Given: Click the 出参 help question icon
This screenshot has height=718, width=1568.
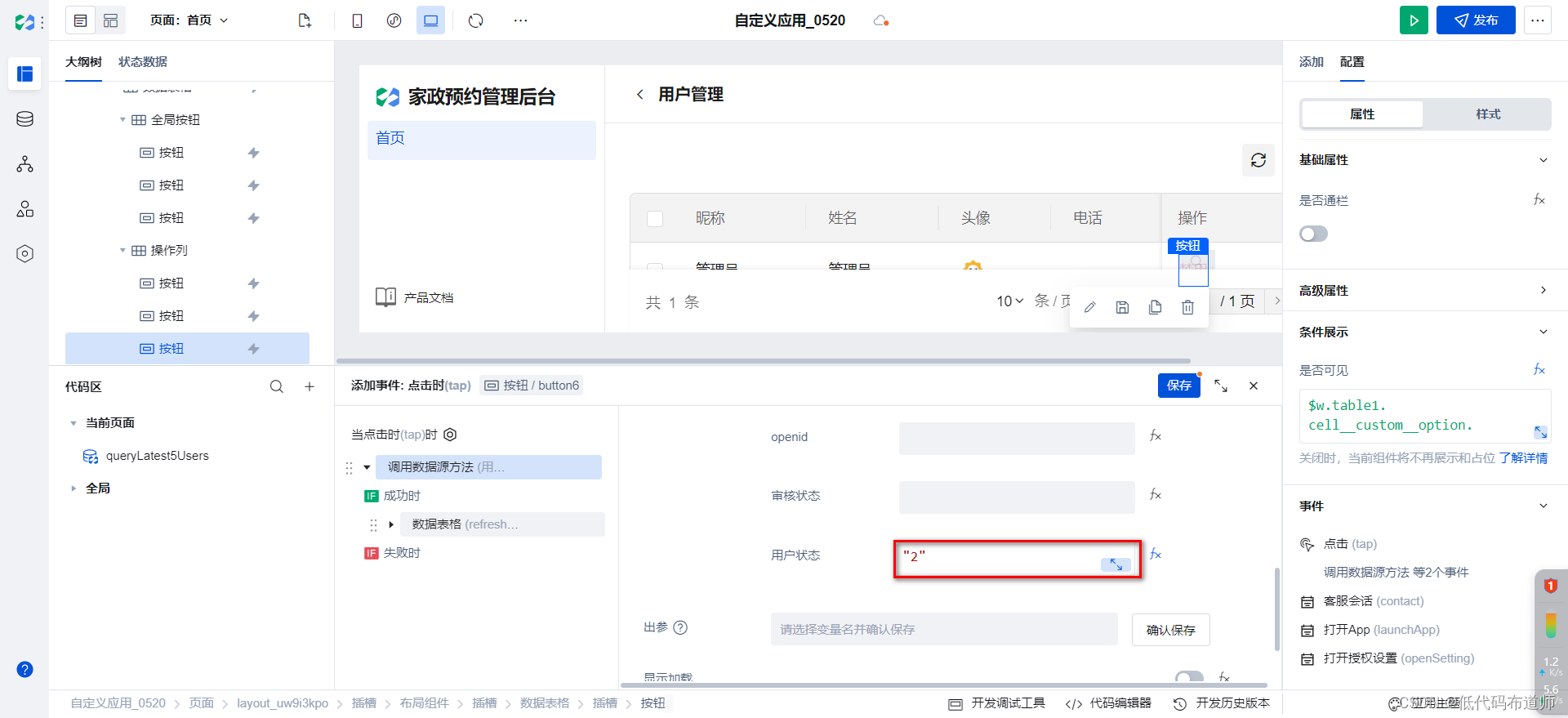Looking at the screenshot, I should (x=680, y=627).
